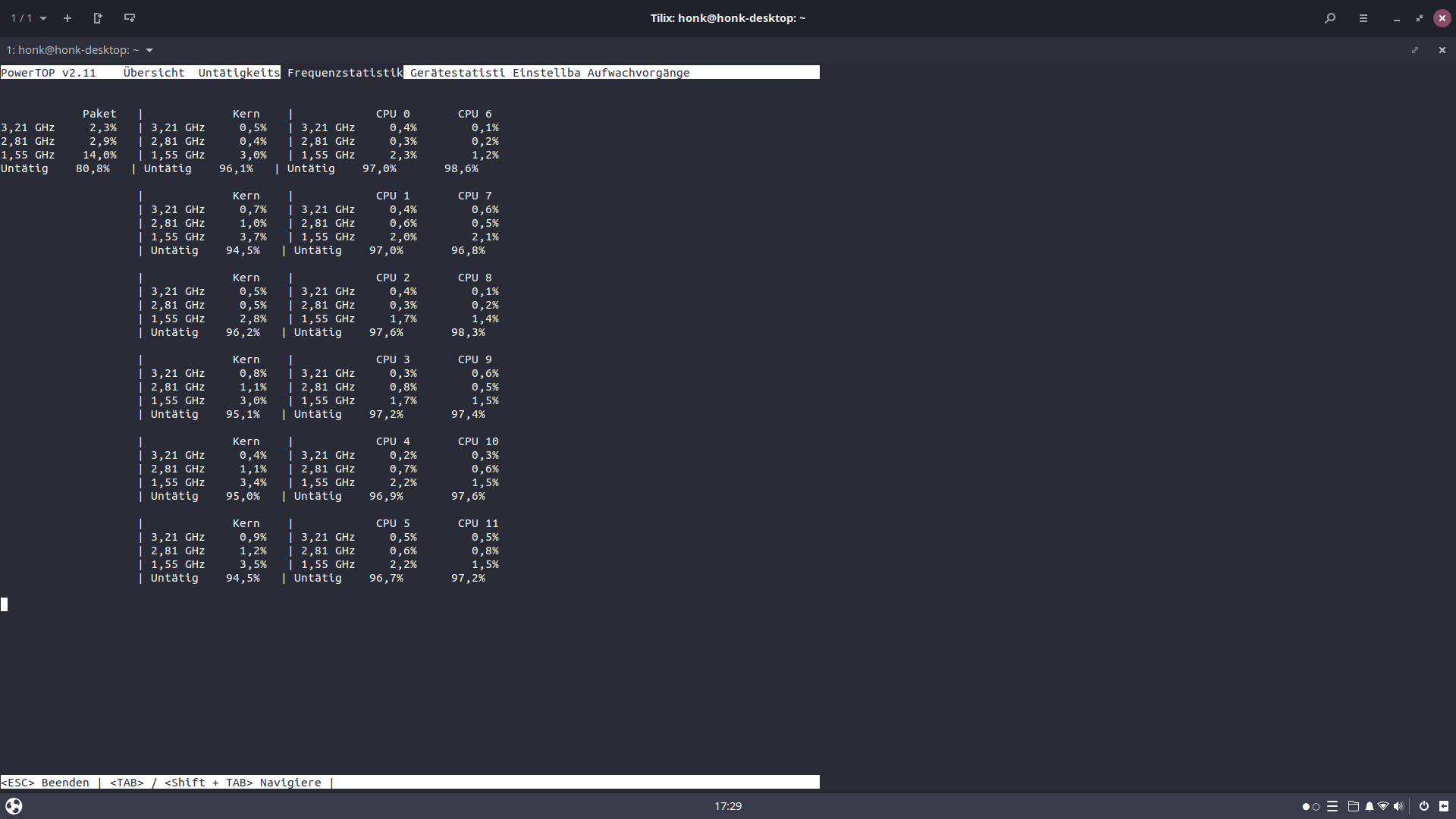
Task: Expand the honk@honk-desktop terminal title dropdown
Action: point(149,50)
